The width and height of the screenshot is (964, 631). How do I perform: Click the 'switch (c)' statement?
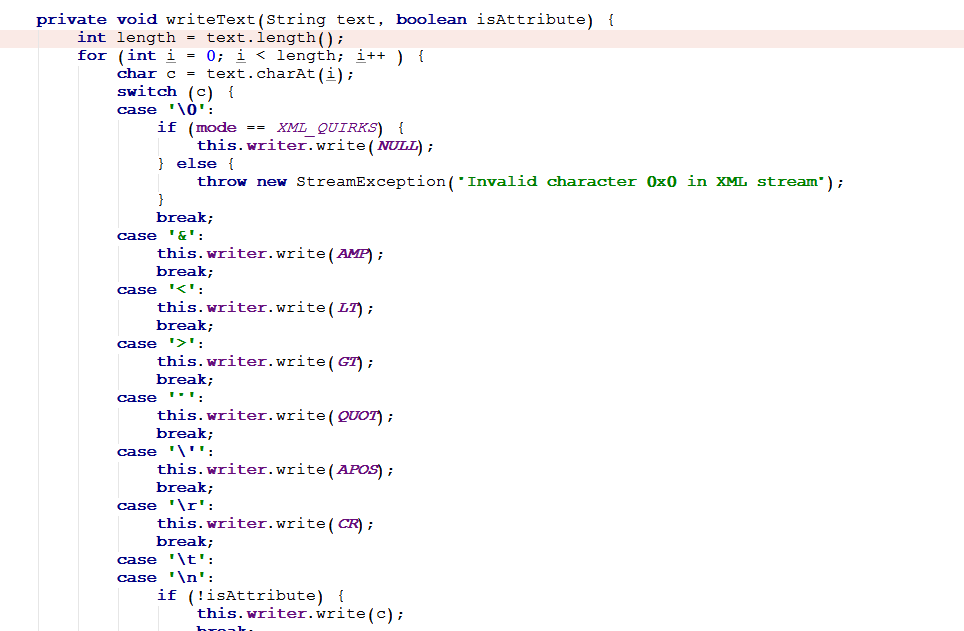coord(165,92)
